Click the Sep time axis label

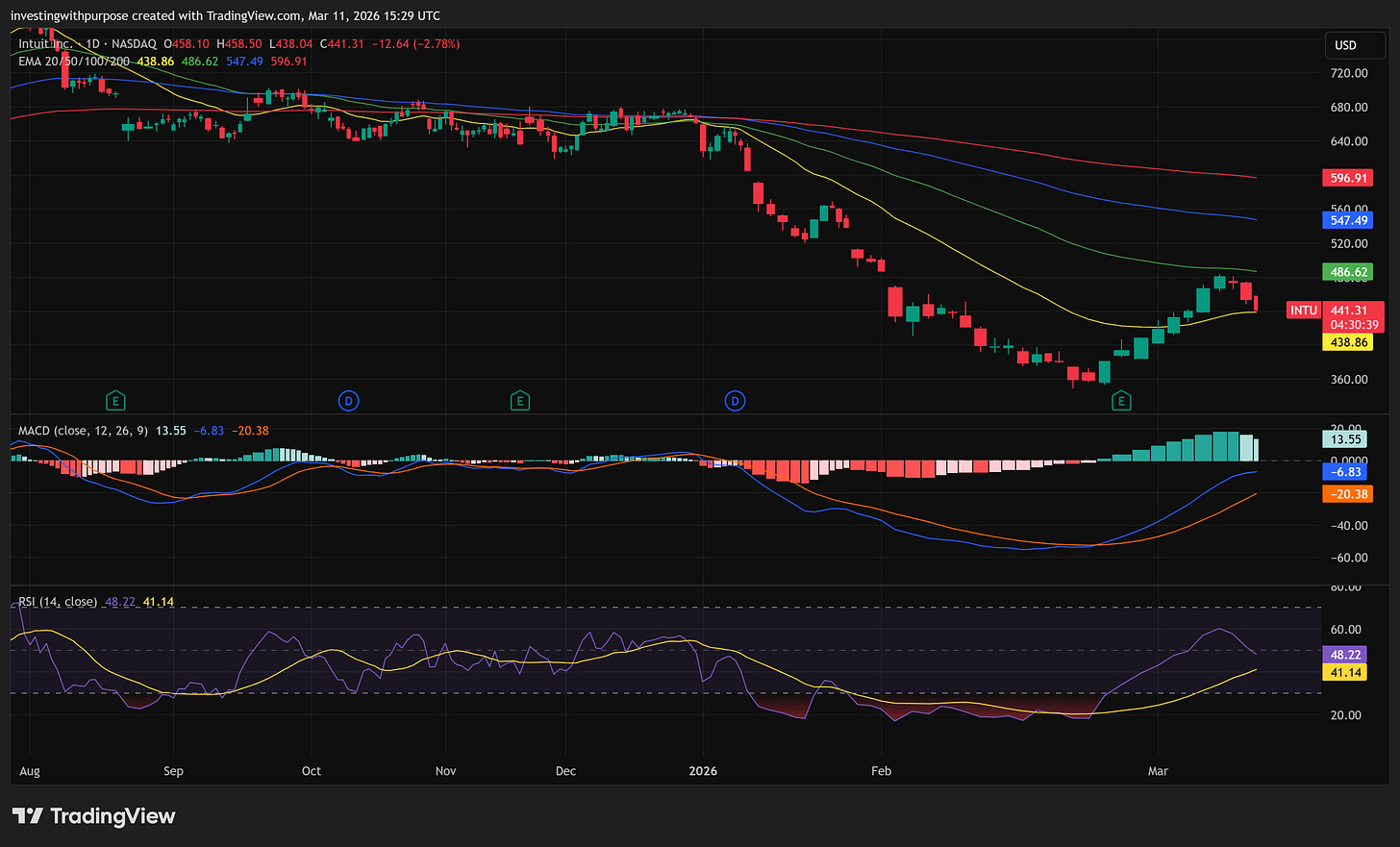(173, 771)
